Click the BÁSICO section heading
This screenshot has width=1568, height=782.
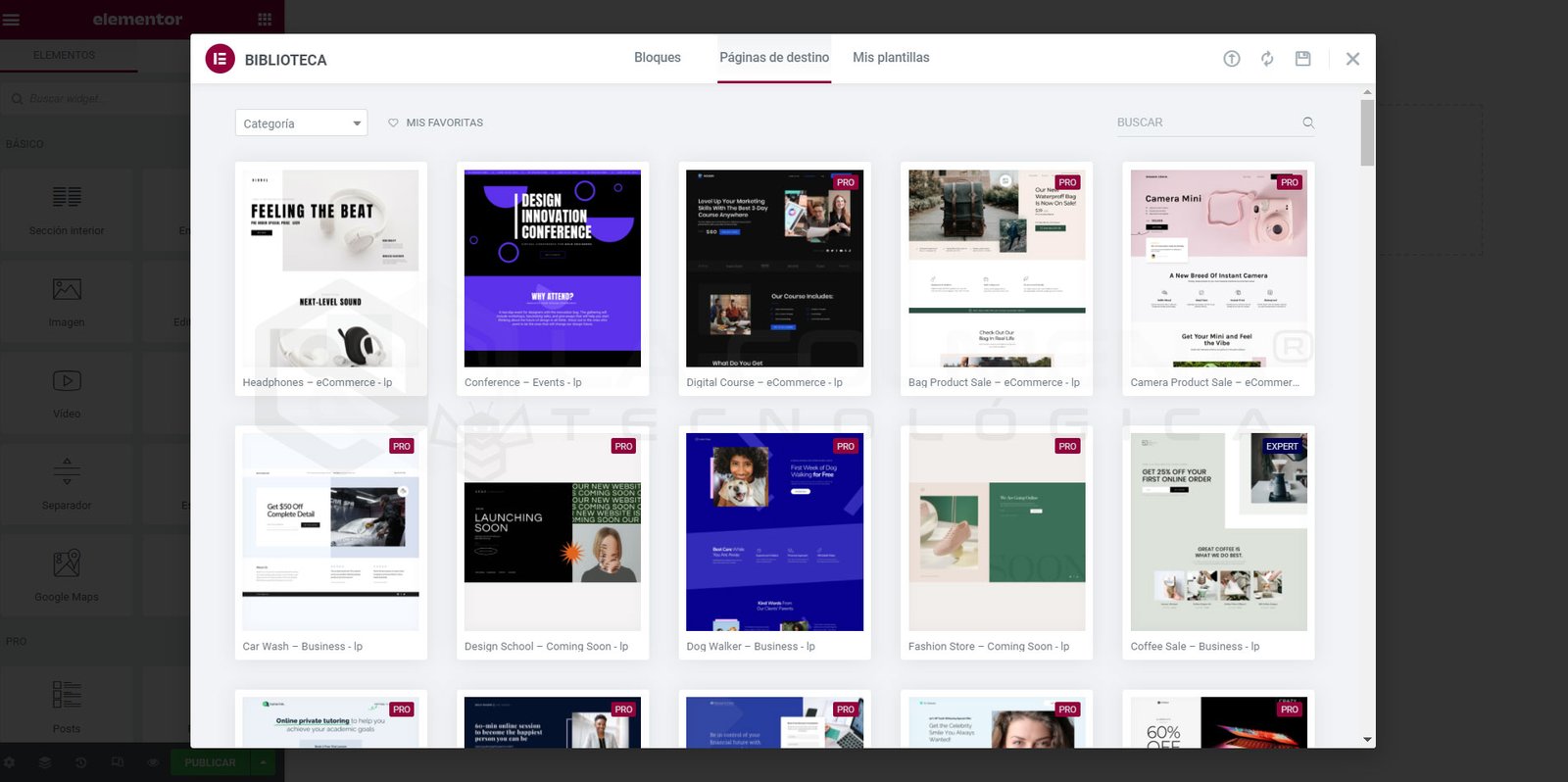(x=24, y=144)
